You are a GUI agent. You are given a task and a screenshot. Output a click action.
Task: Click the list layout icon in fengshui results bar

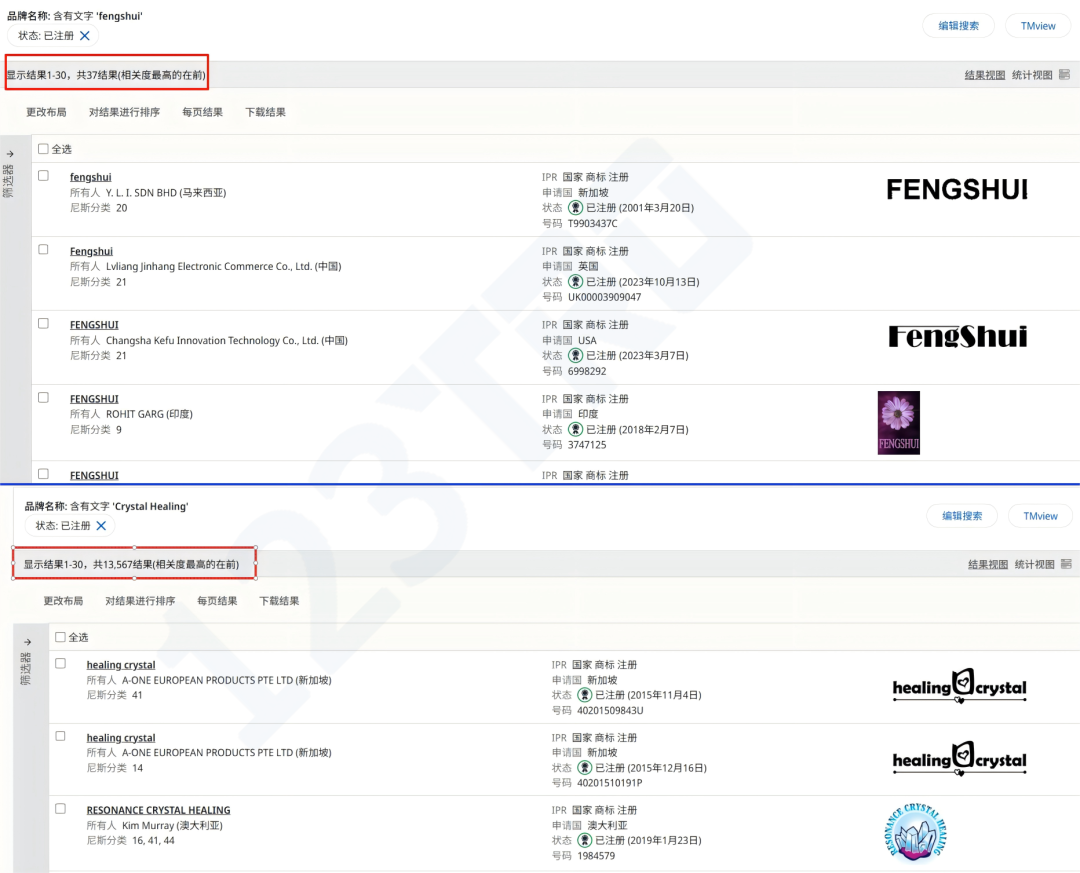point(1064,74)
